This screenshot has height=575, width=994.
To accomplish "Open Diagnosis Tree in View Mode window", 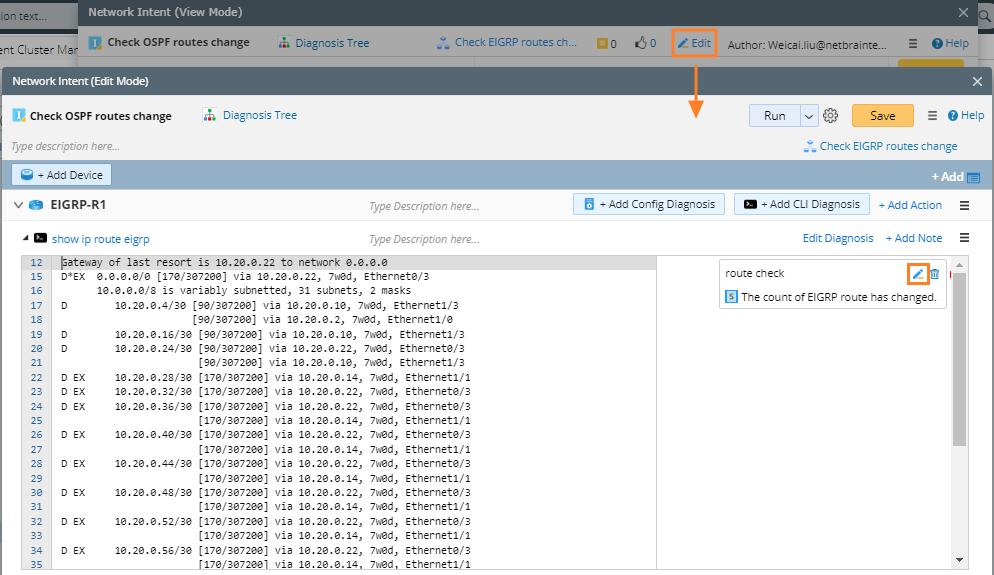I will [x=332, y=43].
